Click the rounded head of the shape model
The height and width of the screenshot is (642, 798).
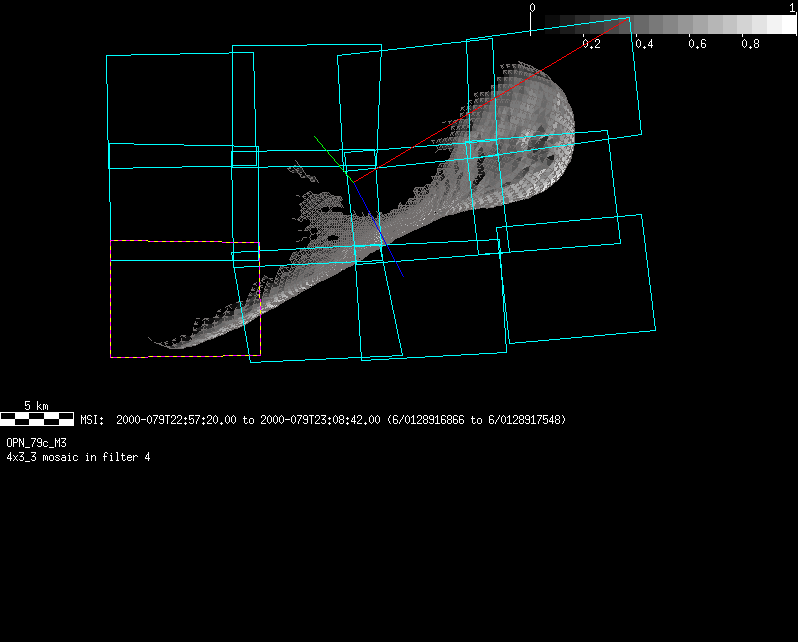[x=529, y=132]
